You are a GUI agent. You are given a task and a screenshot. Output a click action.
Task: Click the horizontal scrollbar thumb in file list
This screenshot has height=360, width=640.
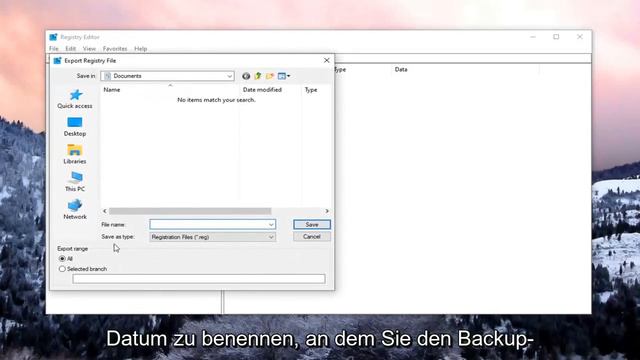(x=190, y=211)
